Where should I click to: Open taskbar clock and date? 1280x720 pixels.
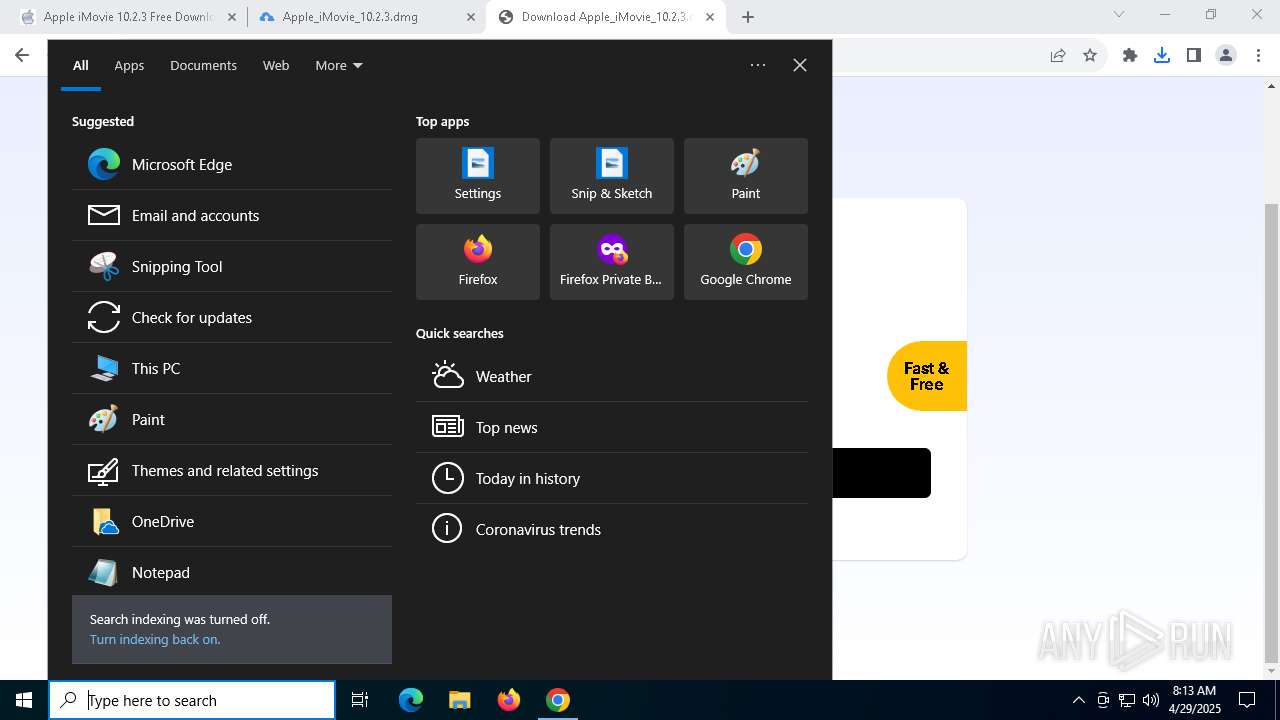1194,700
